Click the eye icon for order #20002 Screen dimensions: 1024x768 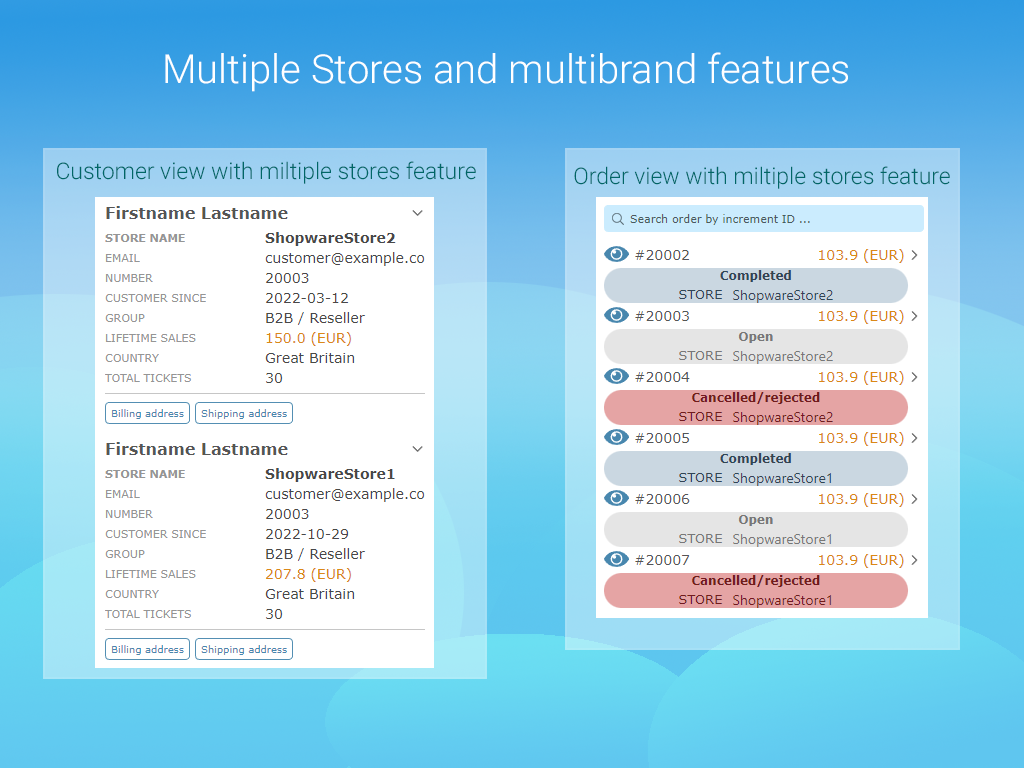pos(617,255)
